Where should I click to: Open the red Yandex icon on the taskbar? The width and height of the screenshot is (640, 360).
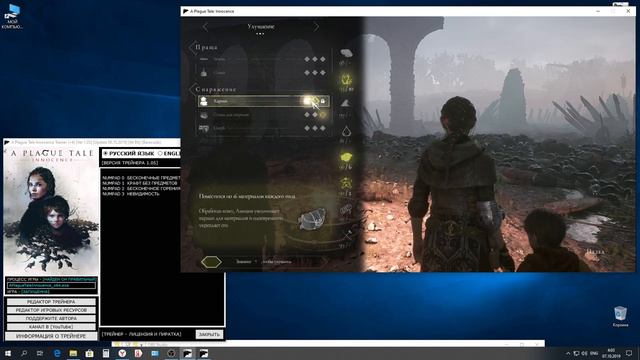[x=138, y=353]
